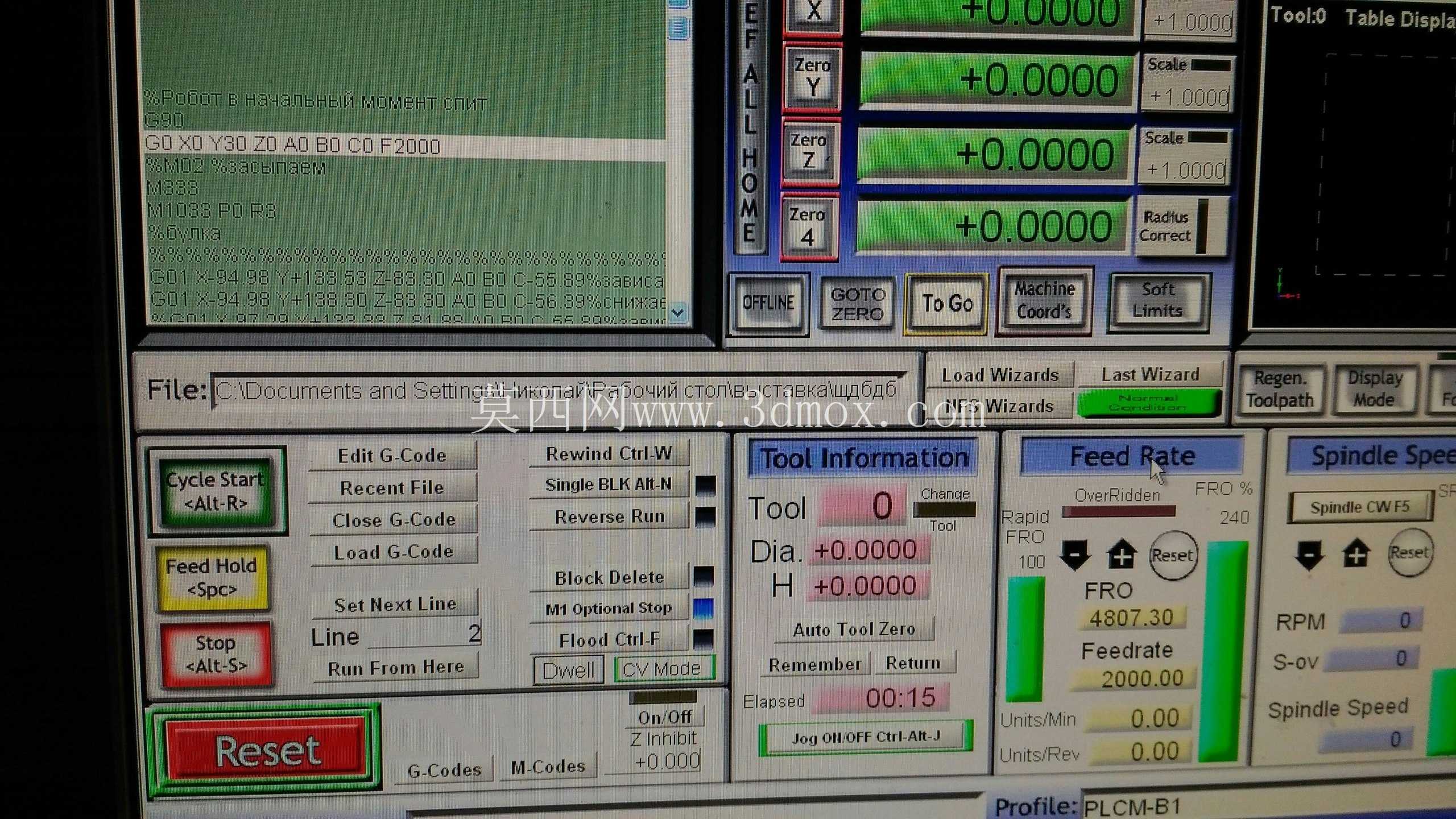Screen dimensions: 1456x819
Task: Click Auto Tool Zero
Action: pos(854,630)
